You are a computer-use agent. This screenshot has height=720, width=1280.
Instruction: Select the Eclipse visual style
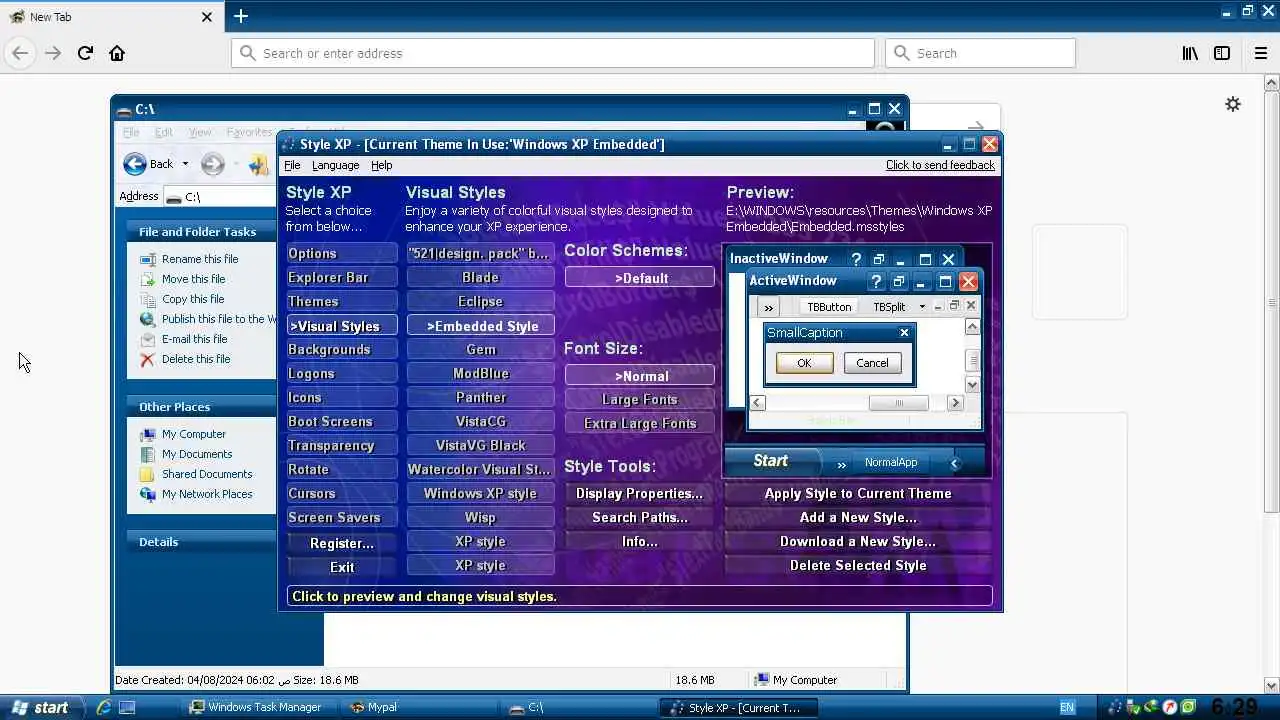(x=480, y=302)
